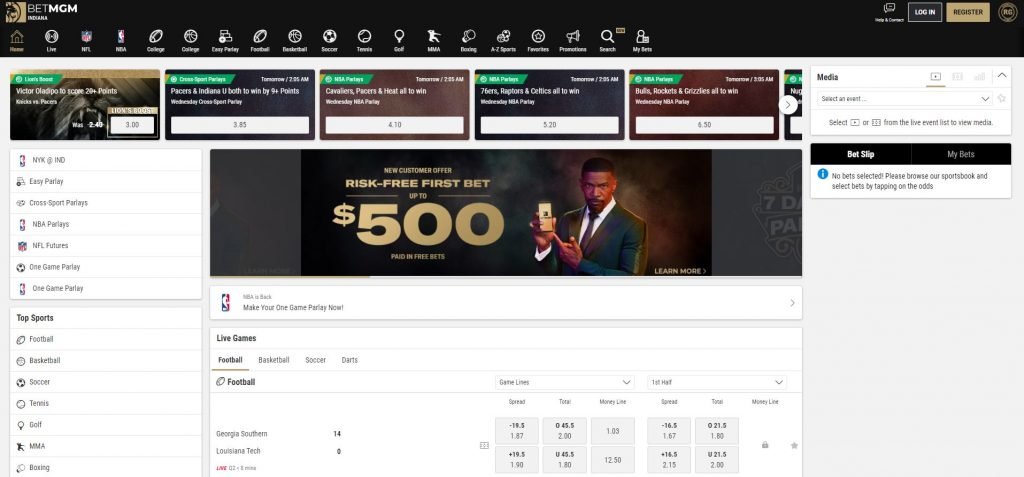This screenshot has height=477, width=1024.
Task: Select the Darts tab in Live Games
Action: pyautogui.click(x=349, y=360)
